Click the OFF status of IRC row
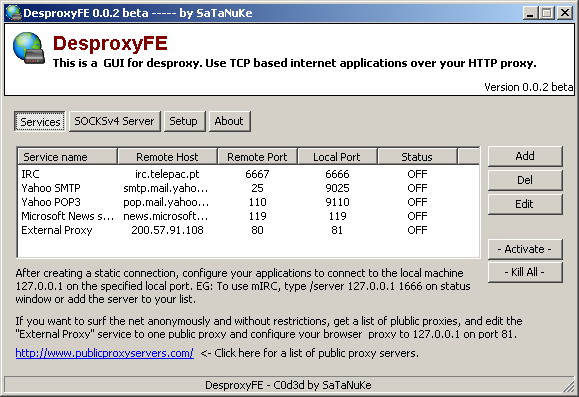The width and height of the screenshot is (579, 397). click(x=417, y=174)
